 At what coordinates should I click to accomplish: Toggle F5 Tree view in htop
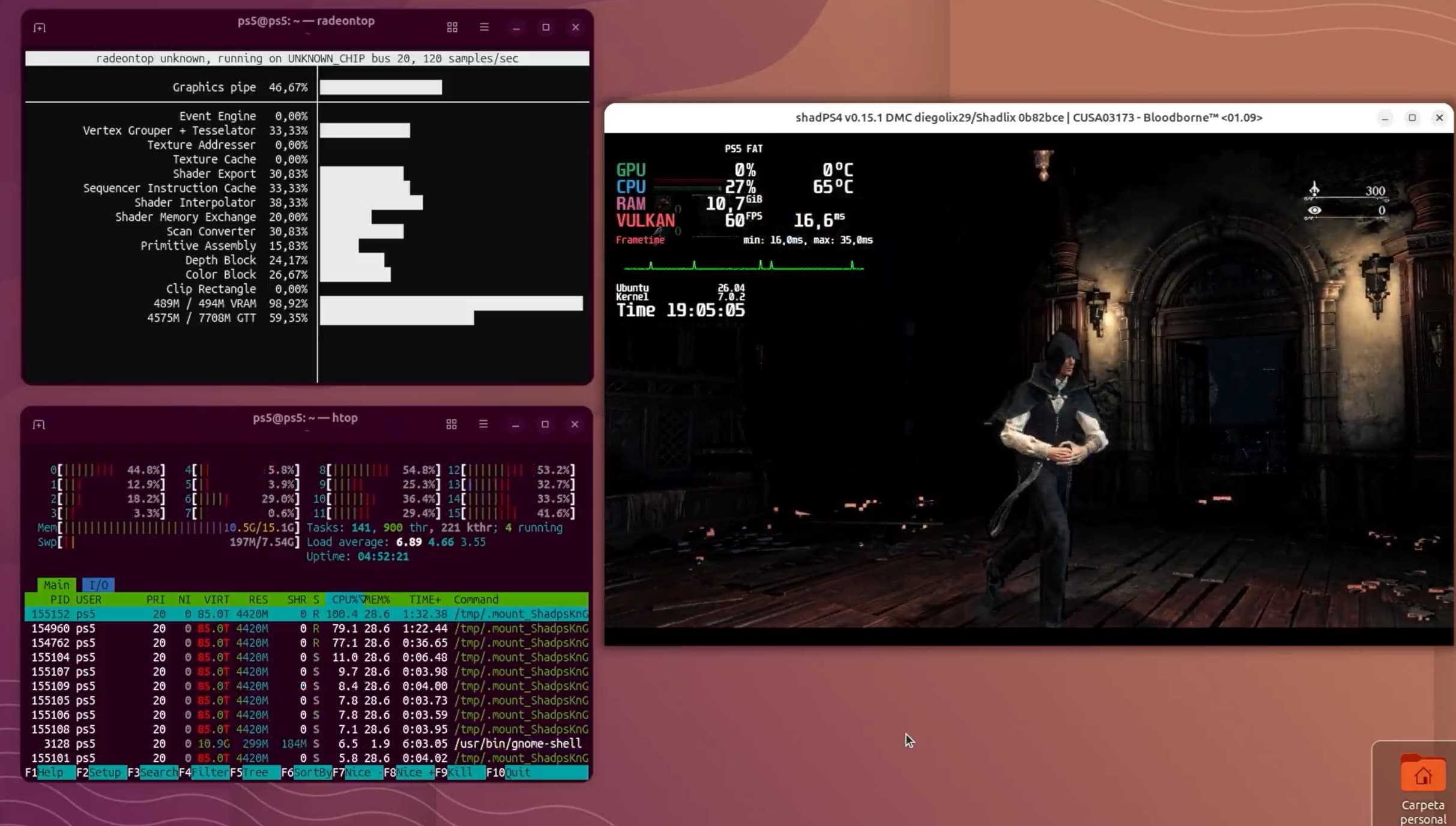click(255, 772)
